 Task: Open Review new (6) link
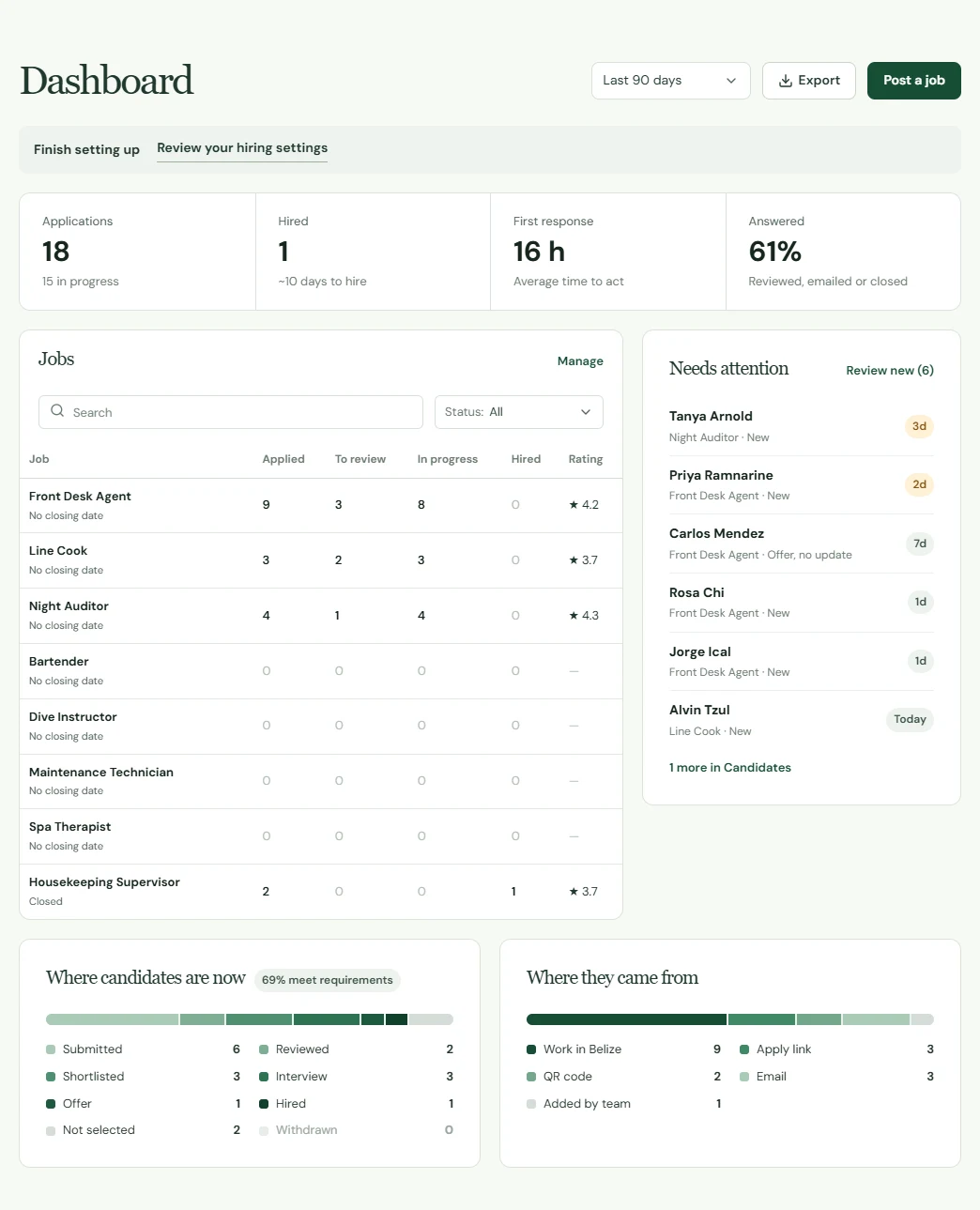pos(890,371)
